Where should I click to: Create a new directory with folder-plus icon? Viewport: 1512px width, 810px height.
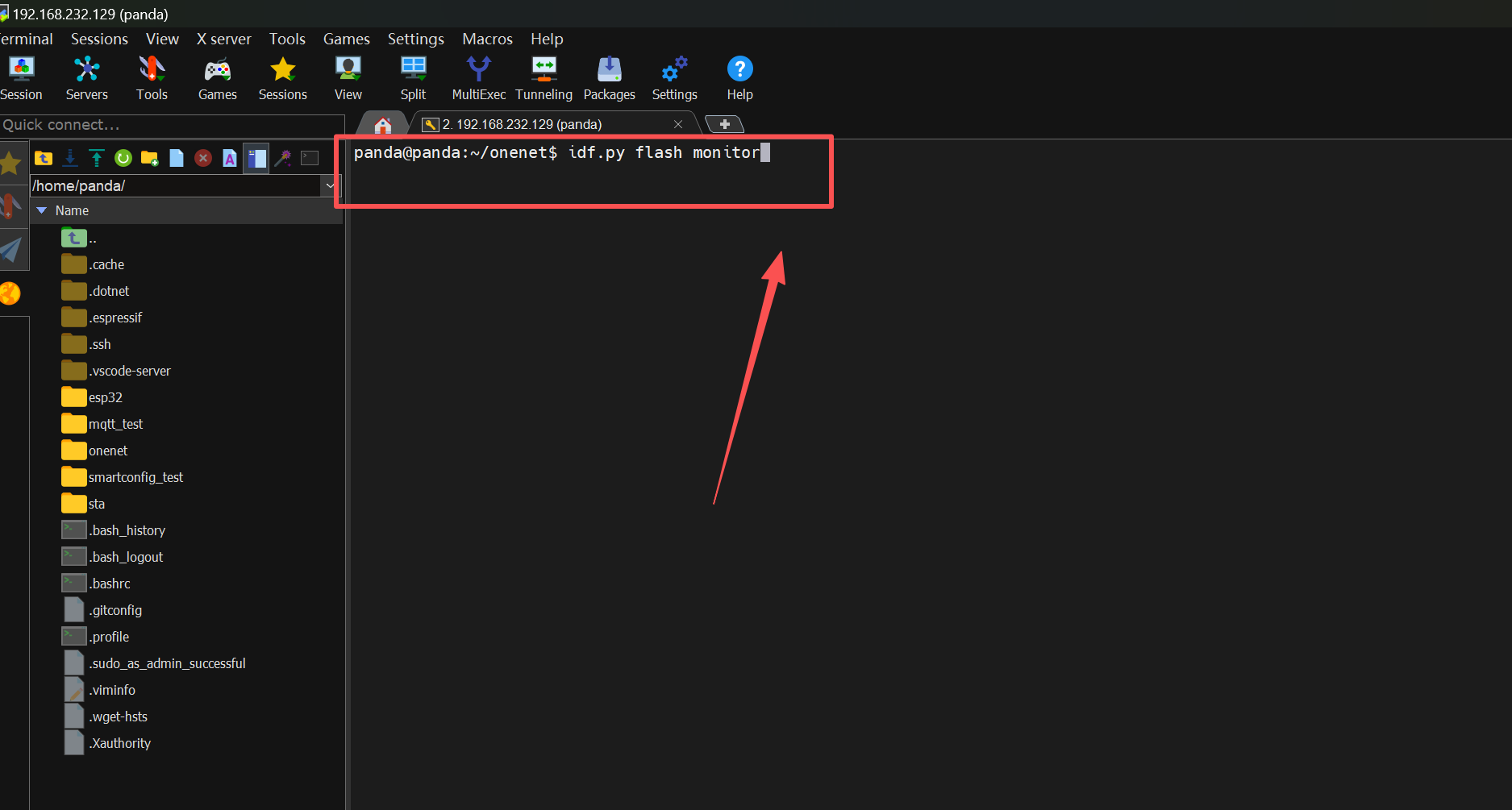tap(150, 158)
